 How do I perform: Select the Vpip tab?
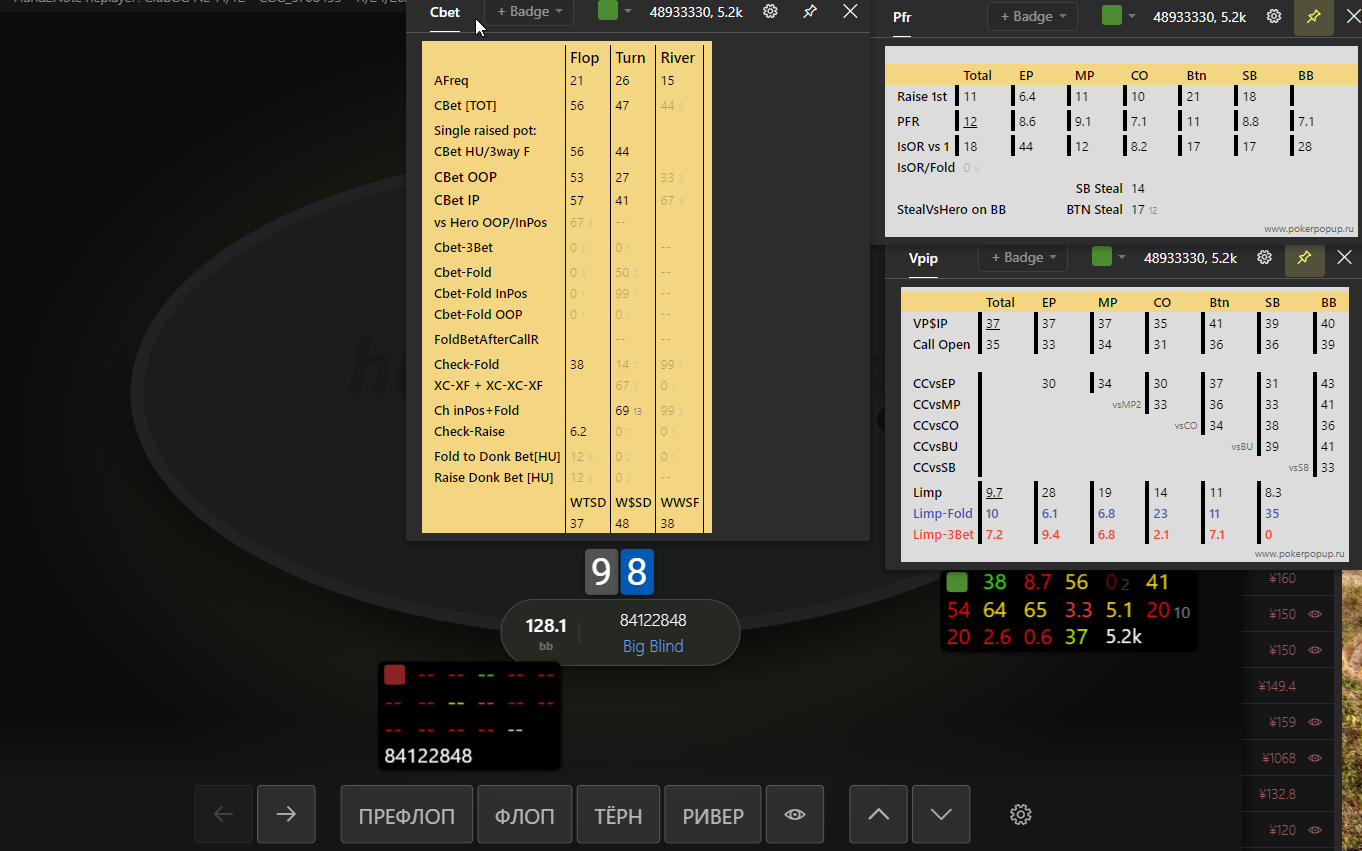[x=923, y=259]
